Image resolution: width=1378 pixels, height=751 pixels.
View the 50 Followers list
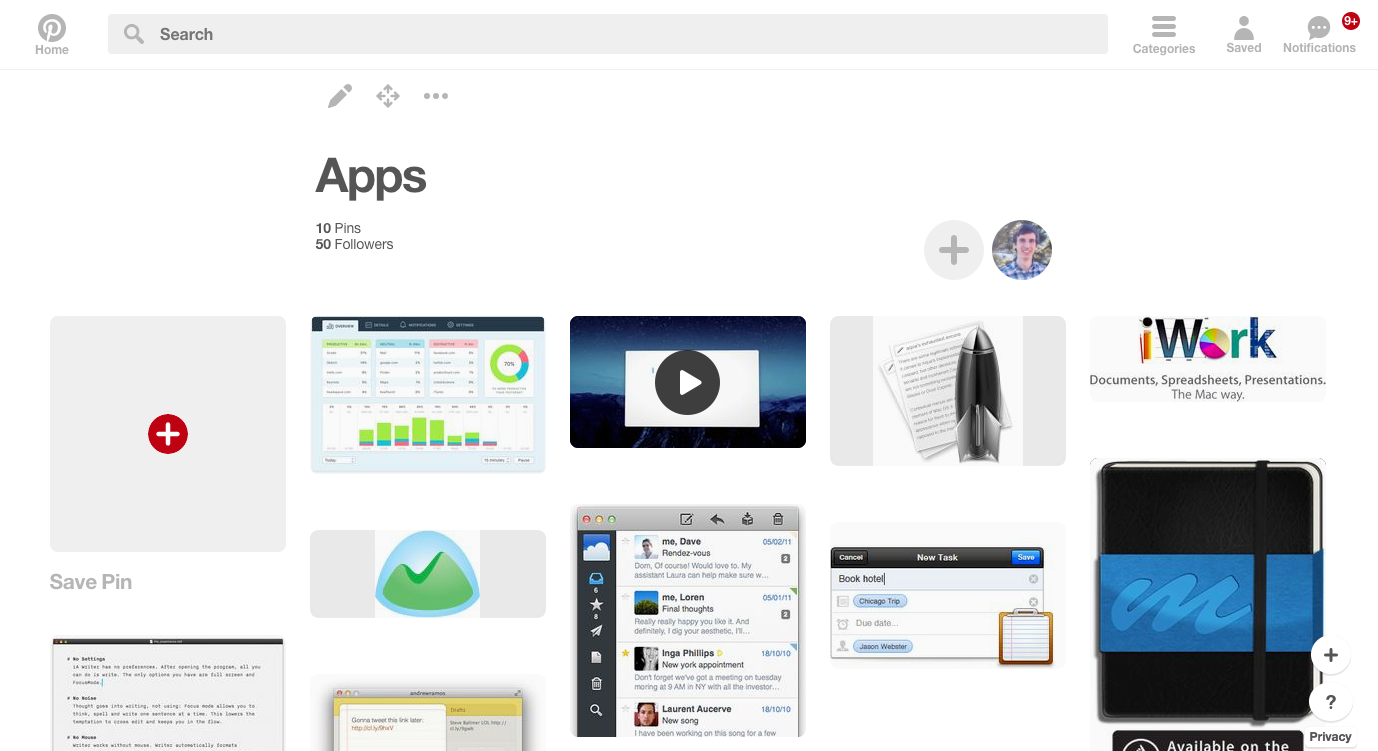coord(354,244)
